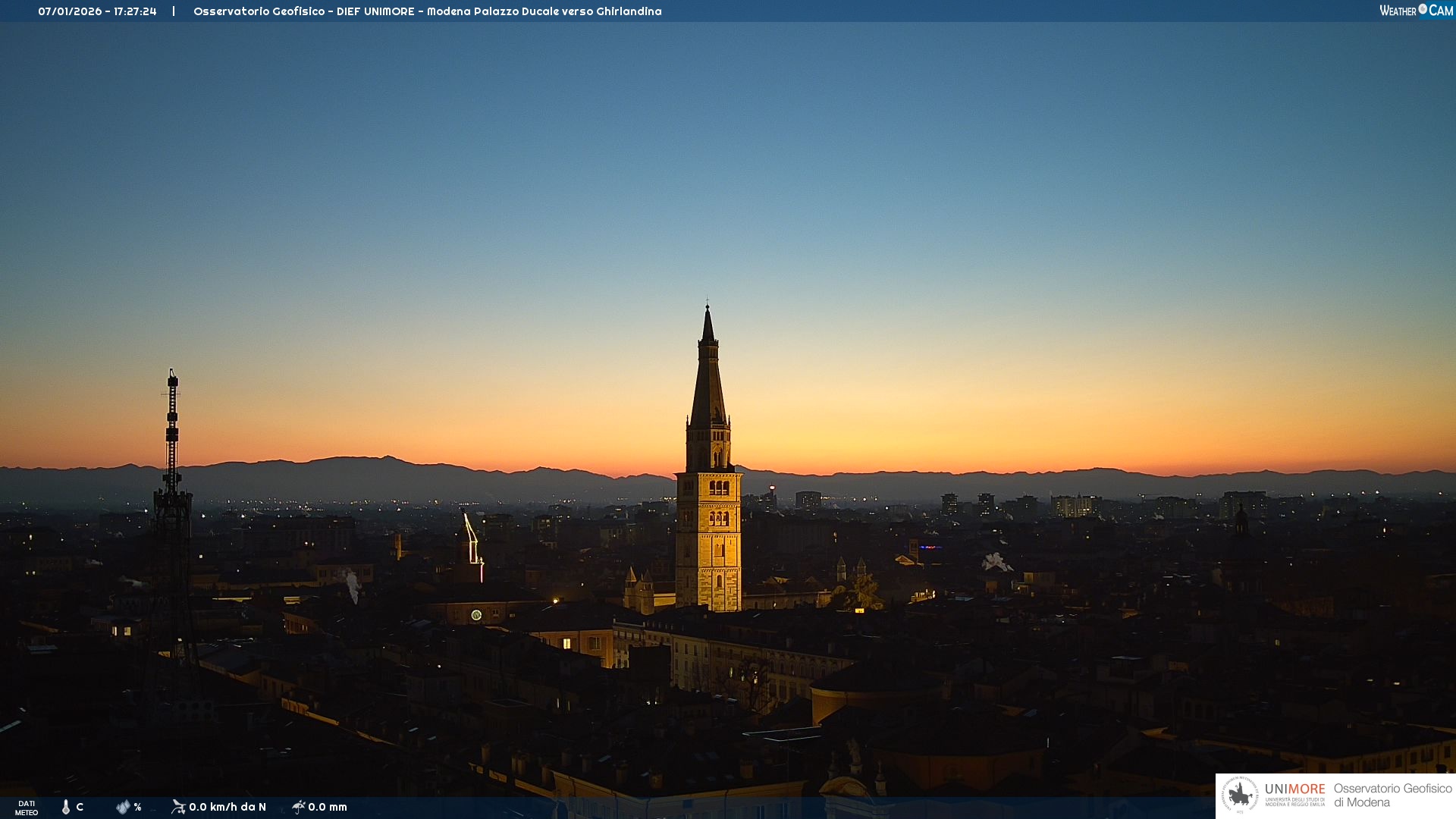Screen dimensions: 1456x819
Task: Click the rain umbrella precipitation icon
Action: click(x=299, y=807)
